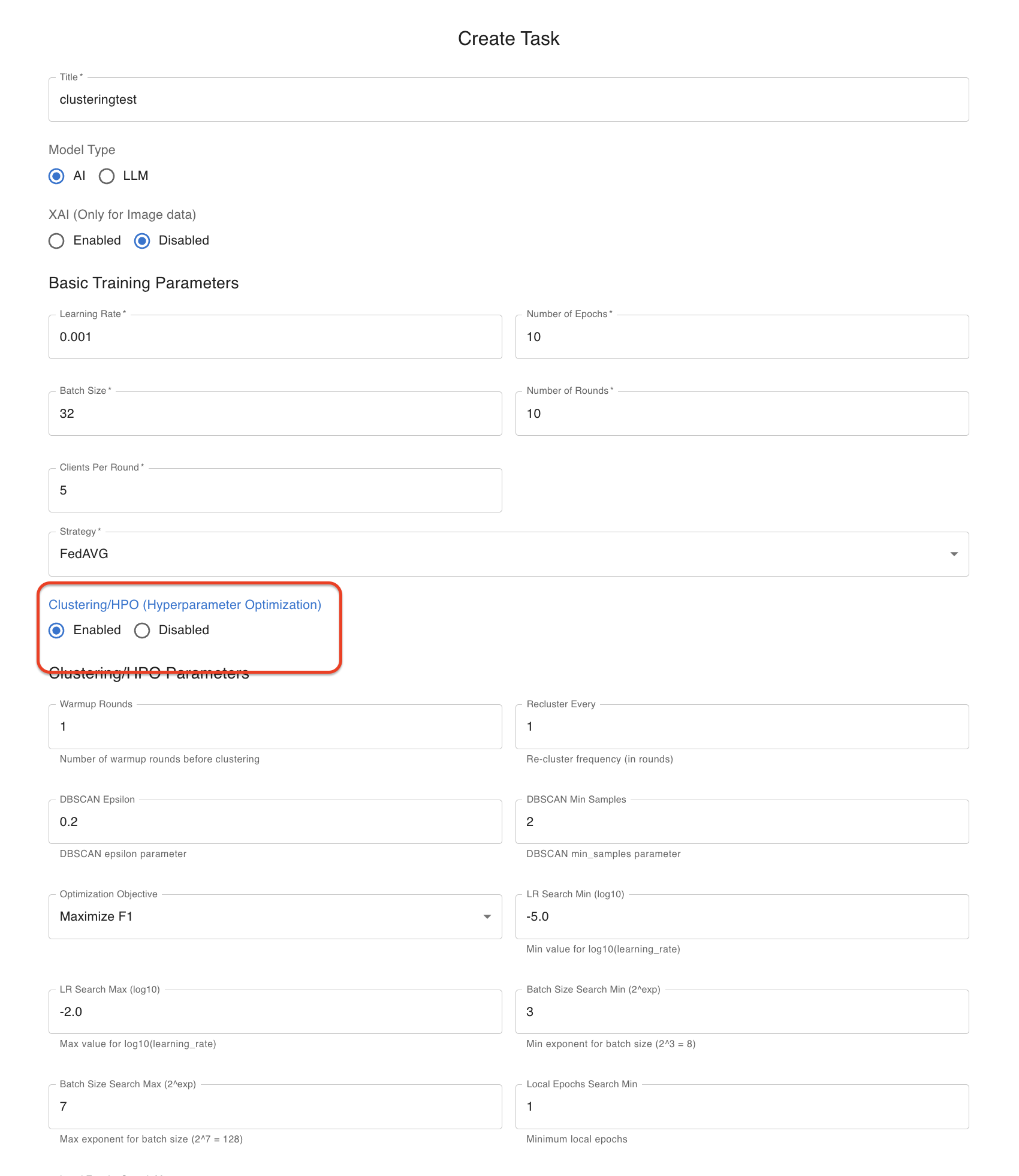Disable Clustering/HPO hyperparameter optimization
Screen dimensions: 1019x1176
click(142, 631)
